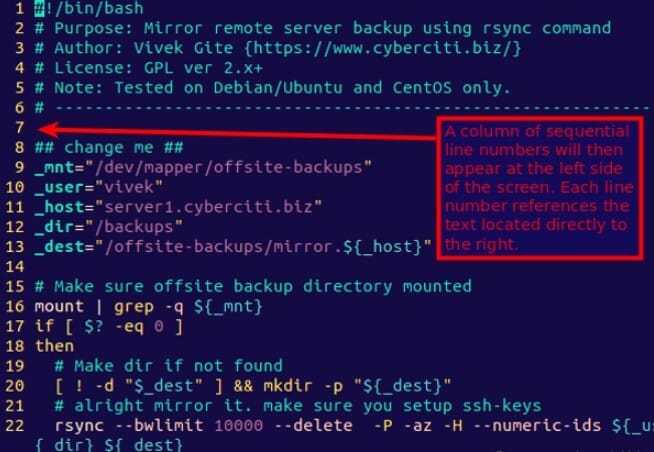Click the if statement on line 17

109,326
